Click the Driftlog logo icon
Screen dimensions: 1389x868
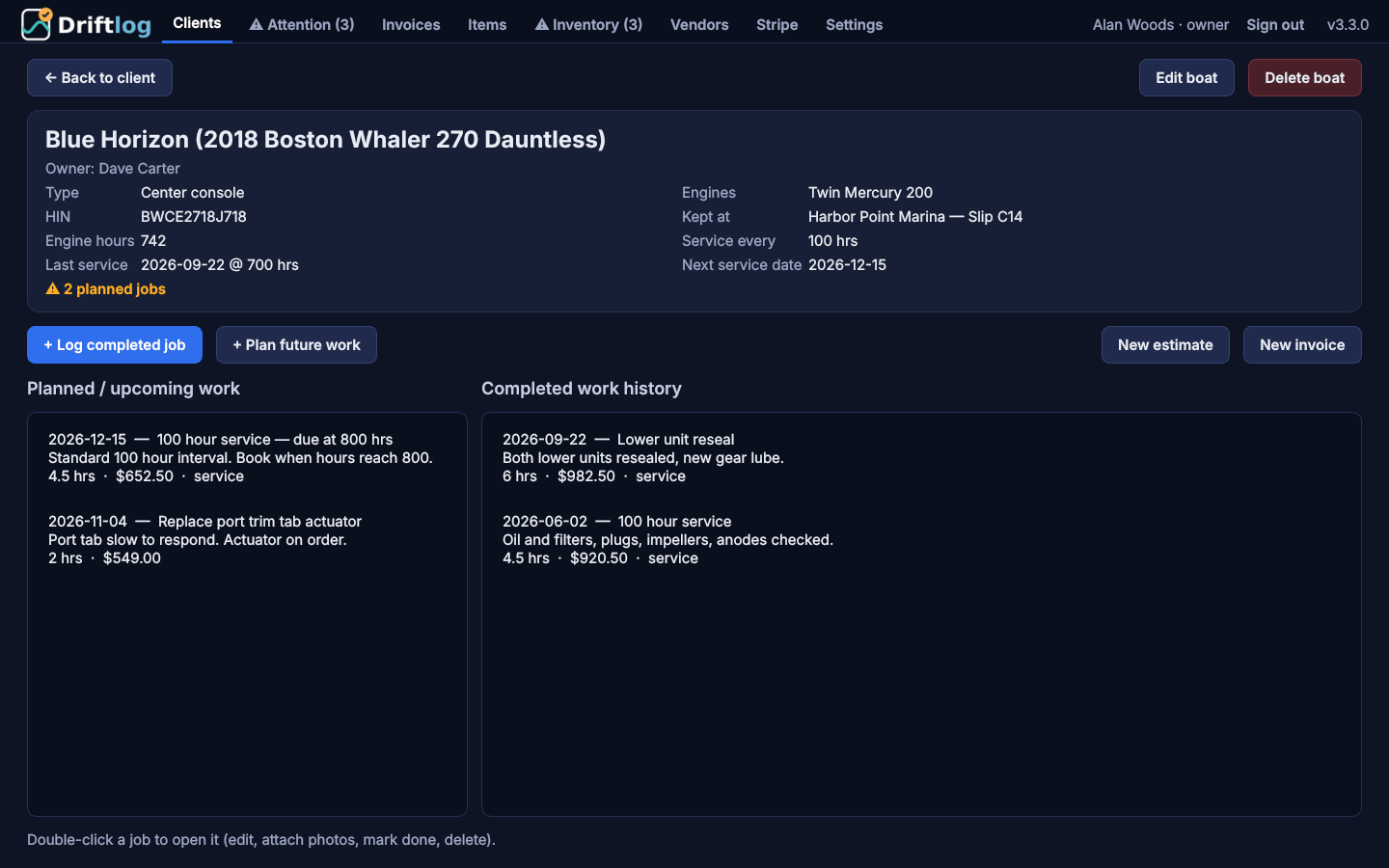(x=36, y=24)
